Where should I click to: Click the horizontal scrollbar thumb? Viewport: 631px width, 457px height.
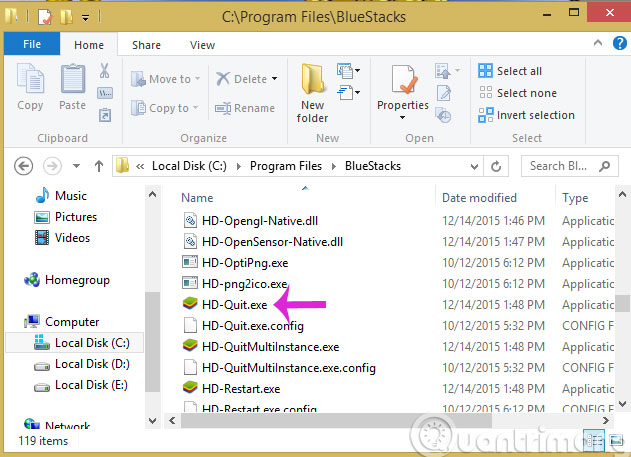coord(336,421)
